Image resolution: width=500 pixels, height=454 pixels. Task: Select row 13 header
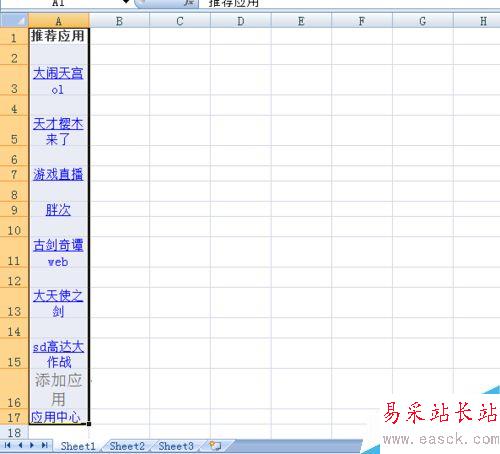click(x=14, y=303)
